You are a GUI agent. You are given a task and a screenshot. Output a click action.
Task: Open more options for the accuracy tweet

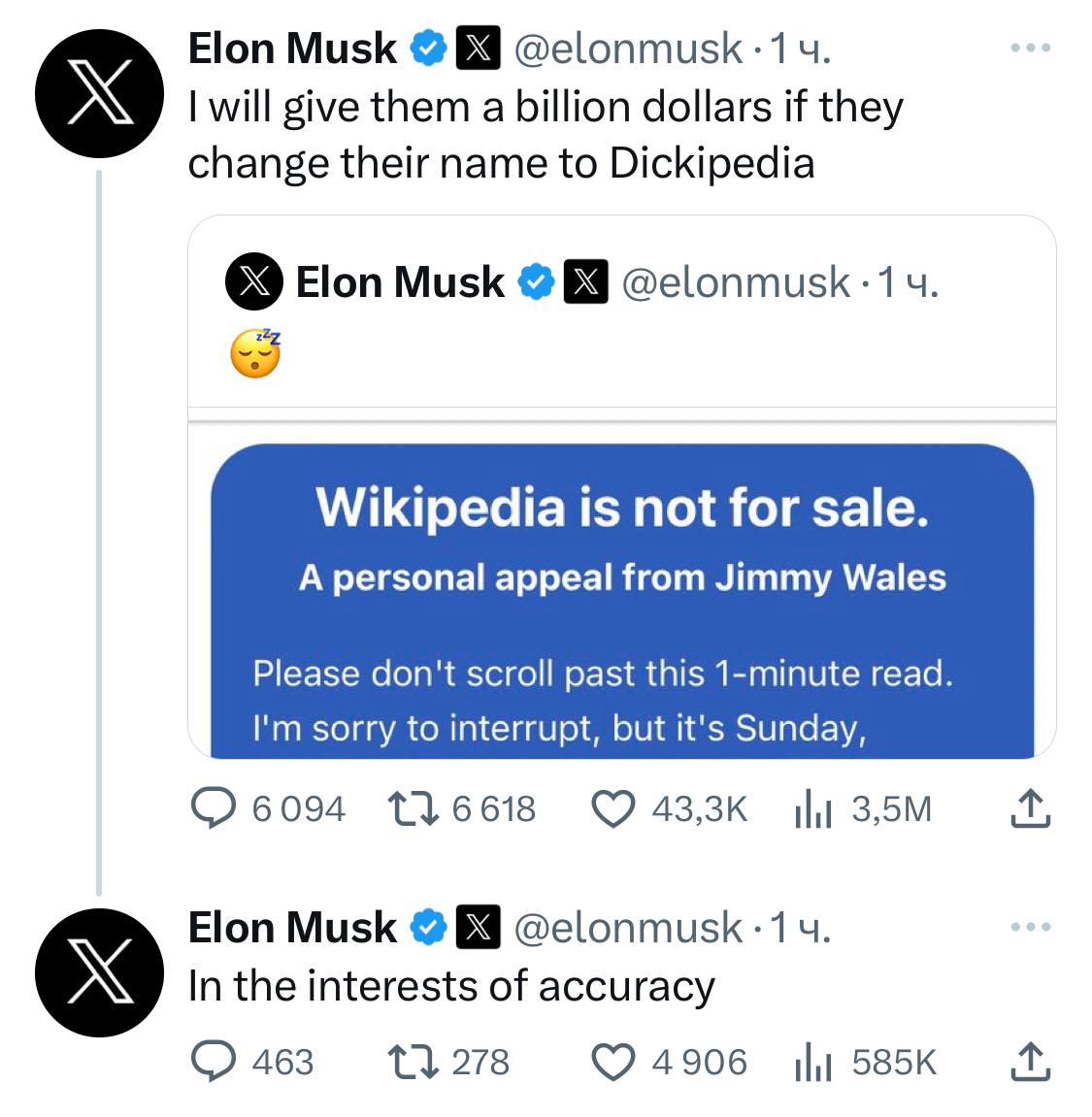click(1030, 927)
